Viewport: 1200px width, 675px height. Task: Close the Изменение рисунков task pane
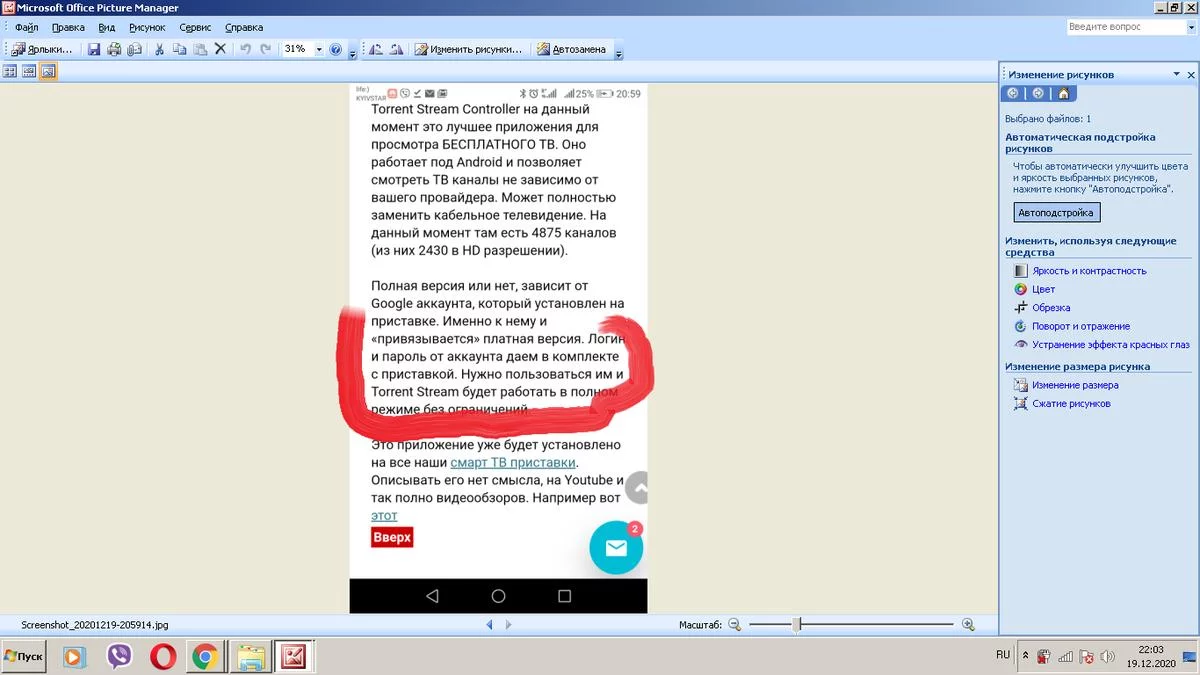click(1191, 75)
